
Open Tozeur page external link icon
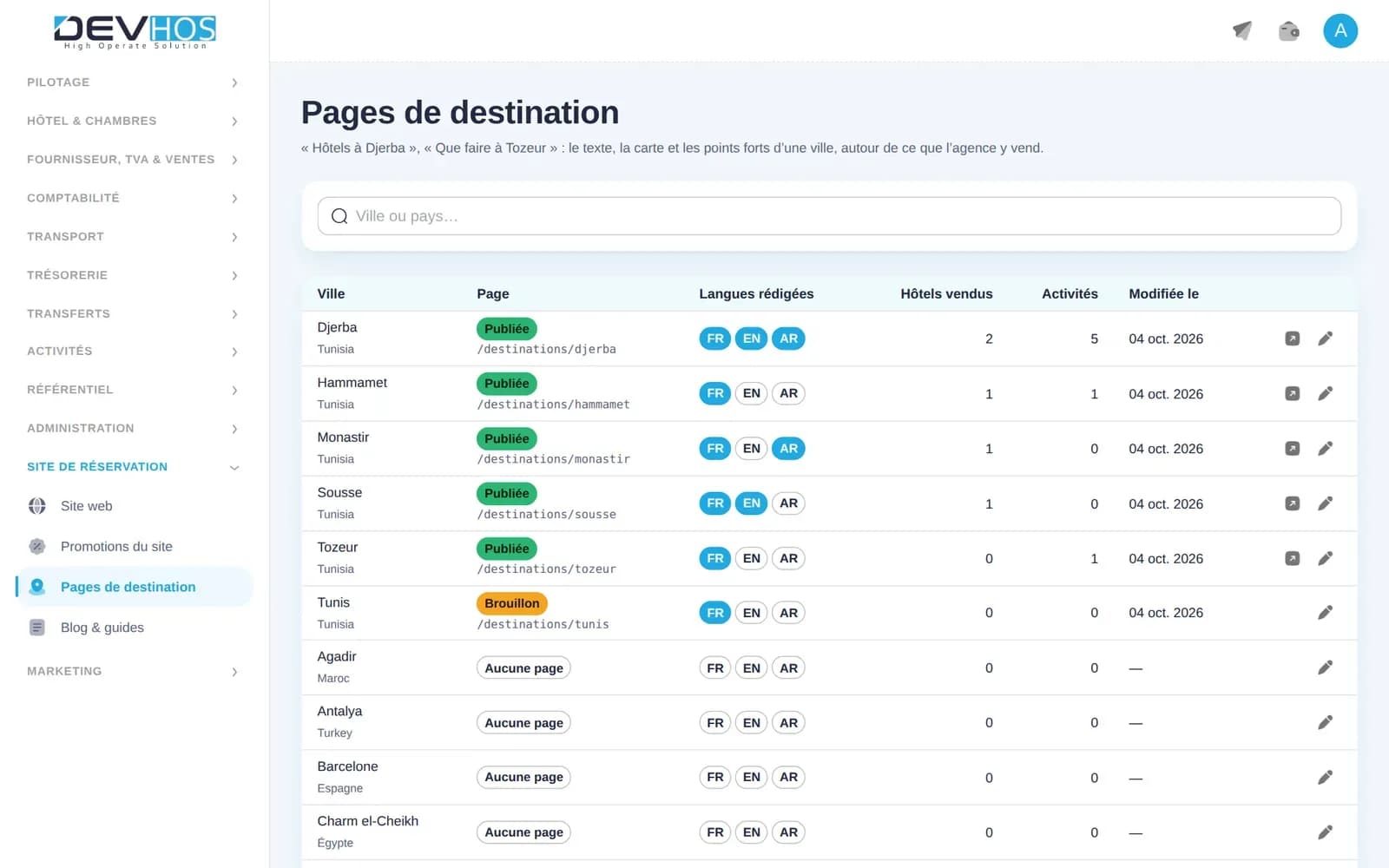pos(1293,558)
